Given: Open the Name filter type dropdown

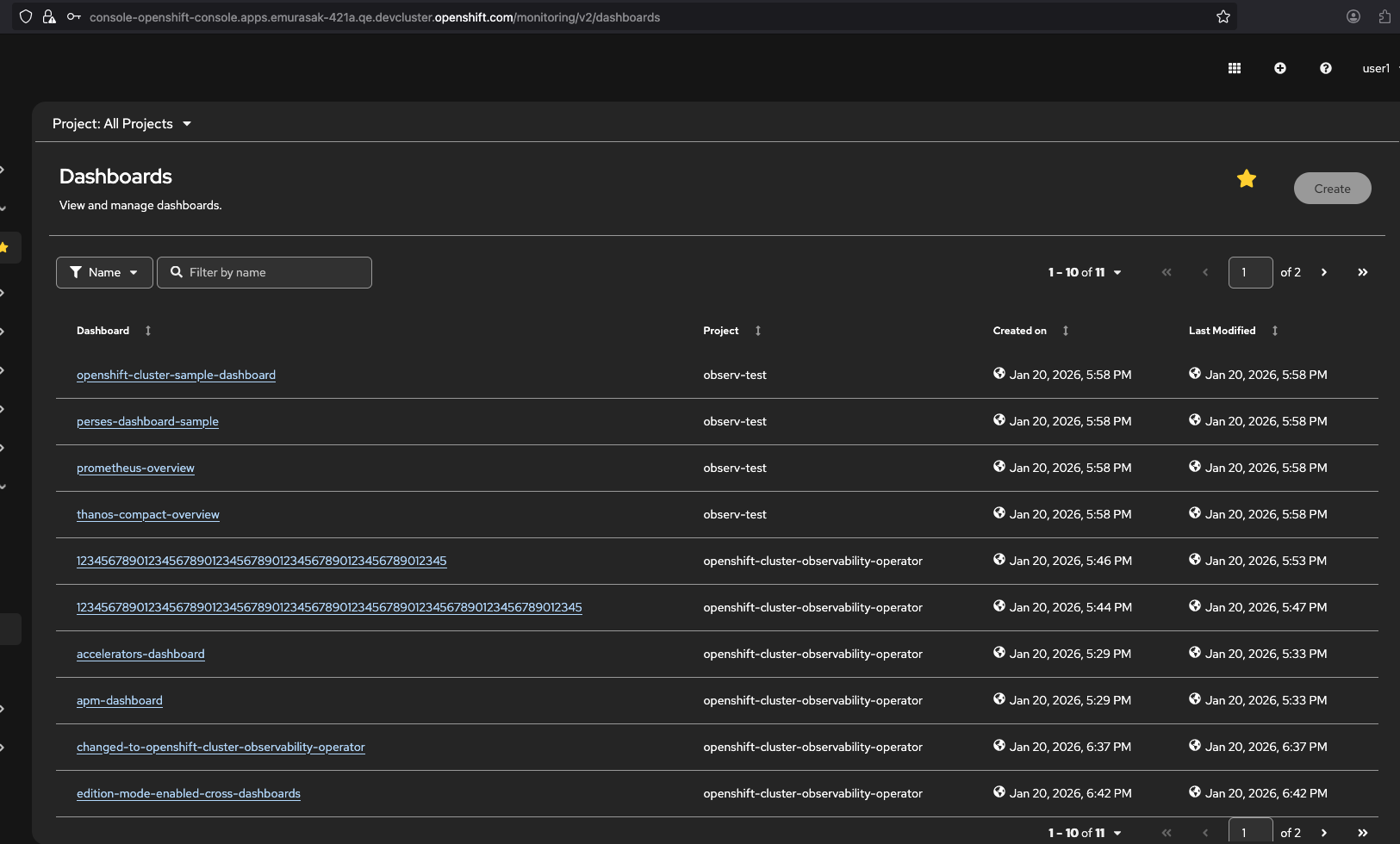Looking at the screenshot, I should [x=104, y=272].
